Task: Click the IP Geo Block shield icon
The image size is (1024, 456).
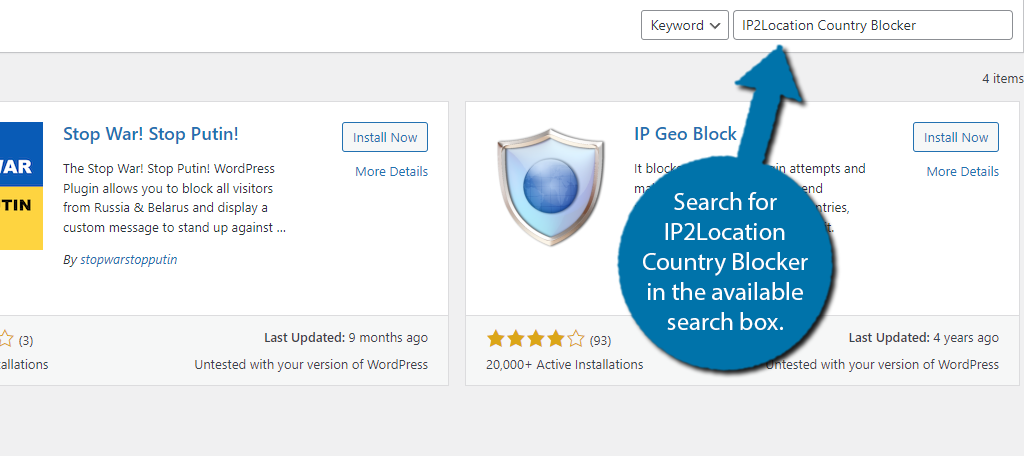Action: coord(550,186)
